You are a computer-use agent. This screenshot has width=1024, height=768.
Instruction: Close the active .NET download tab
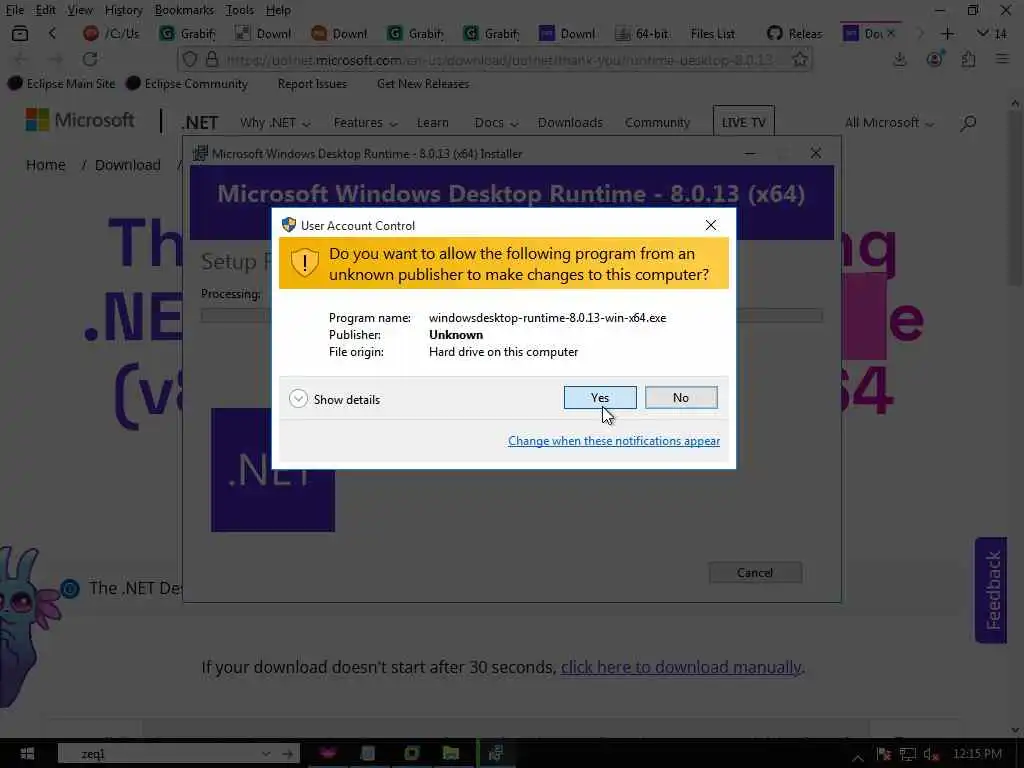tap(891, 33)
